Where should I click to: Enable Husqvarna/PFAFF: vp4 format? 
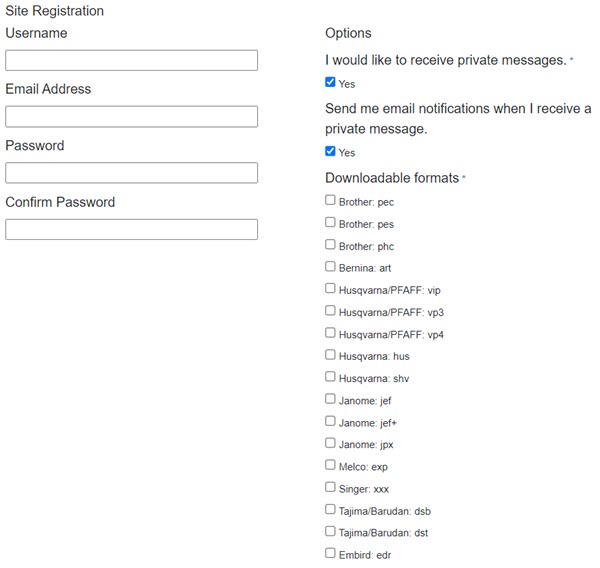coord(331,333)
